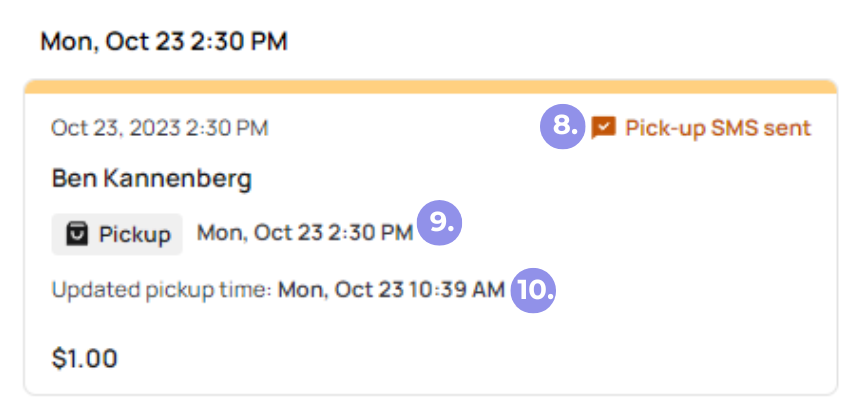The height and width of the screenshot is (417, 868).
Task: Open the Ben Kannenberg order card
Action: (x=431, y=237)
